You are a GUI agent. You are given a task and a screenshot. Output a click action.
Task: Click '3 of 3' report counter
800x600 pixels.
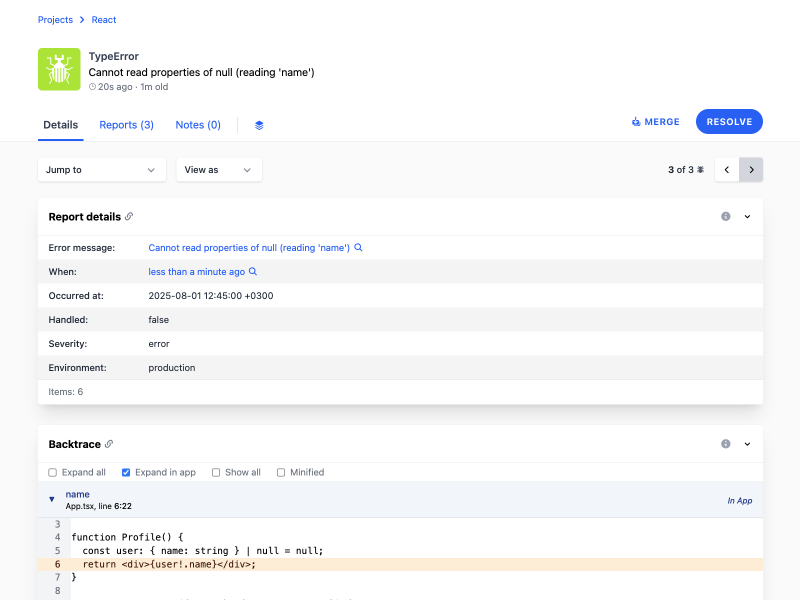tap(681, 169)
